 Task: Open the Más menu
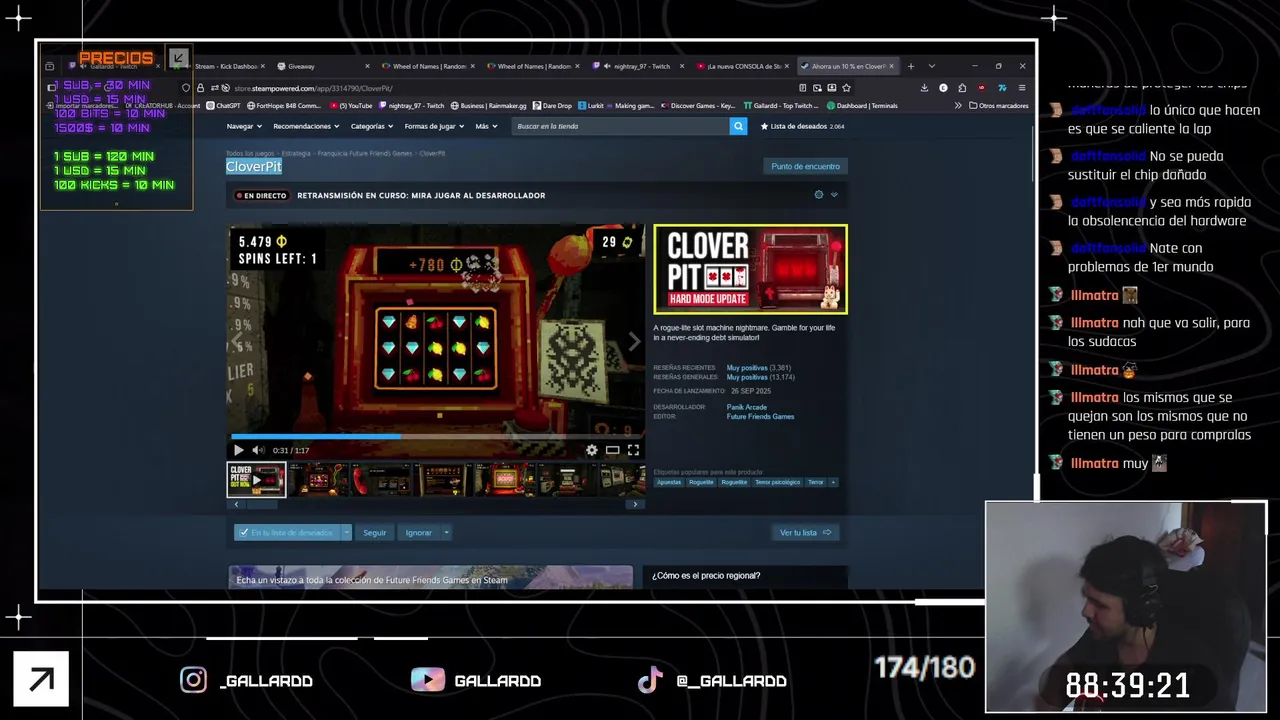tap(485, 126)
